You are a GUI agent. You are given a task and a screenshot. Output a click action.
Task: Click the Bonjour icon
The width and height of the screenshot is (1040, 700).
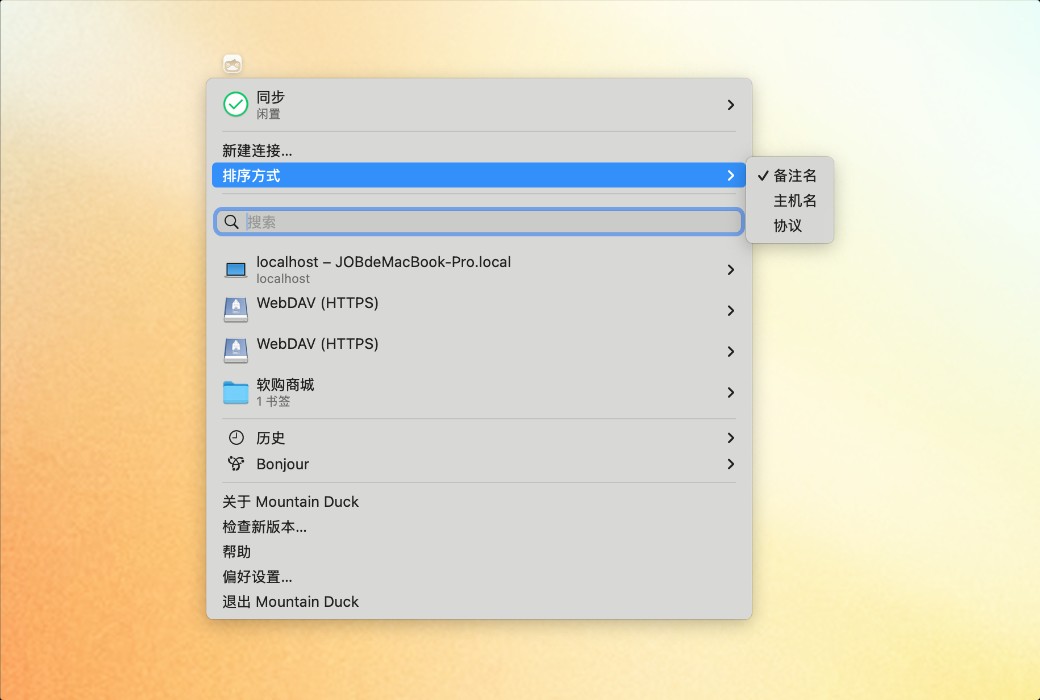[236, 463]
